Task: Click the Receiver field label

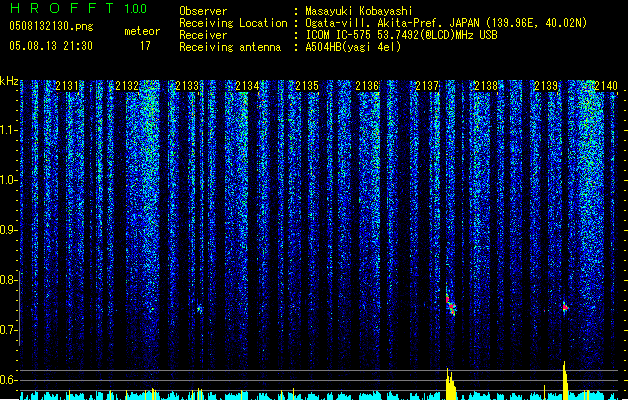Action: click(203, 35)
